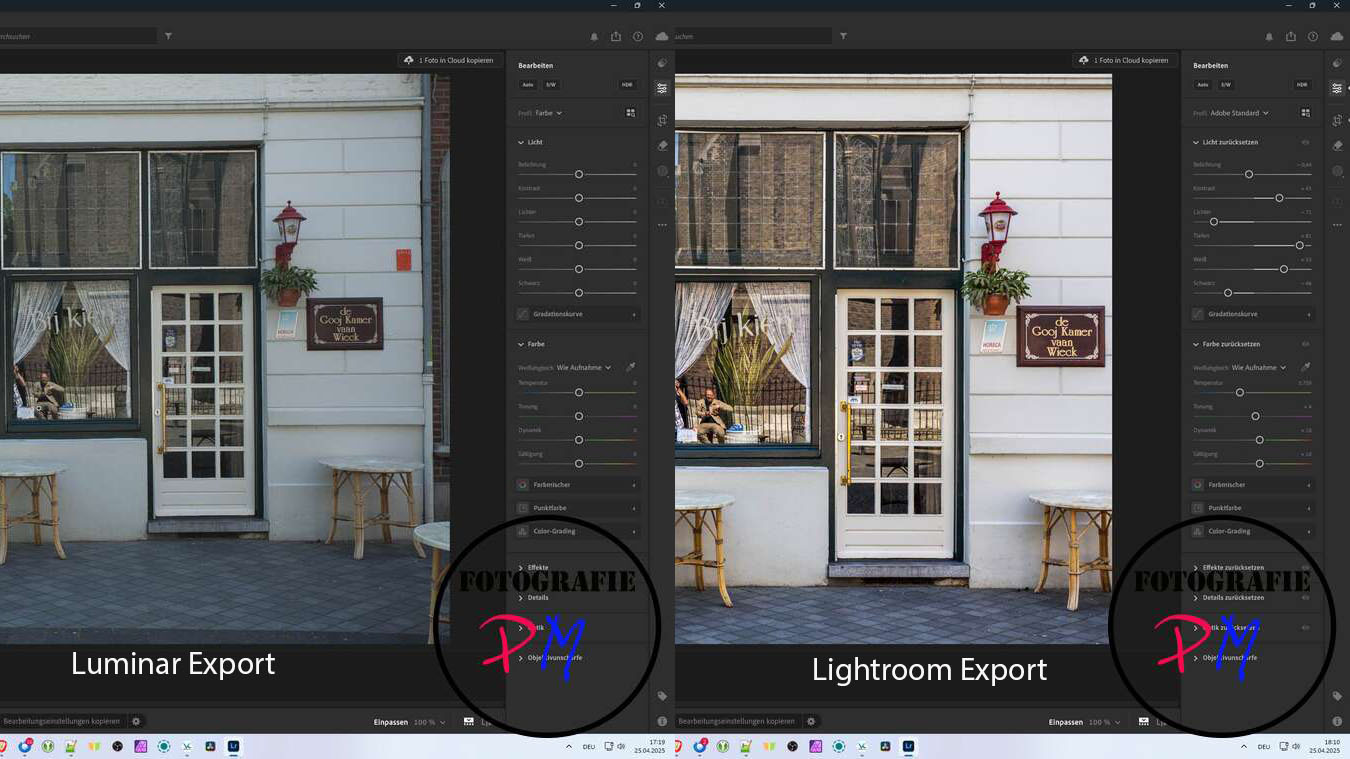
Task: Expand the Effekte section in left window
Action: tap(521, 568)
